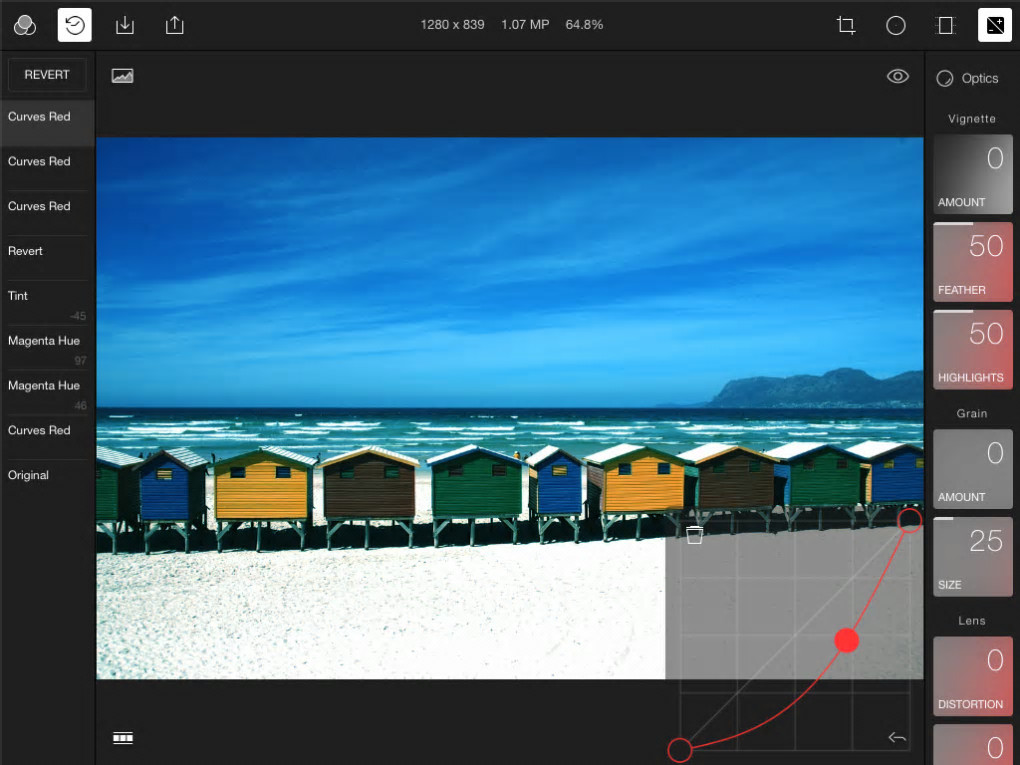Select the gradient filter tool
The image size is (1020, 765).
click(945, 25)
